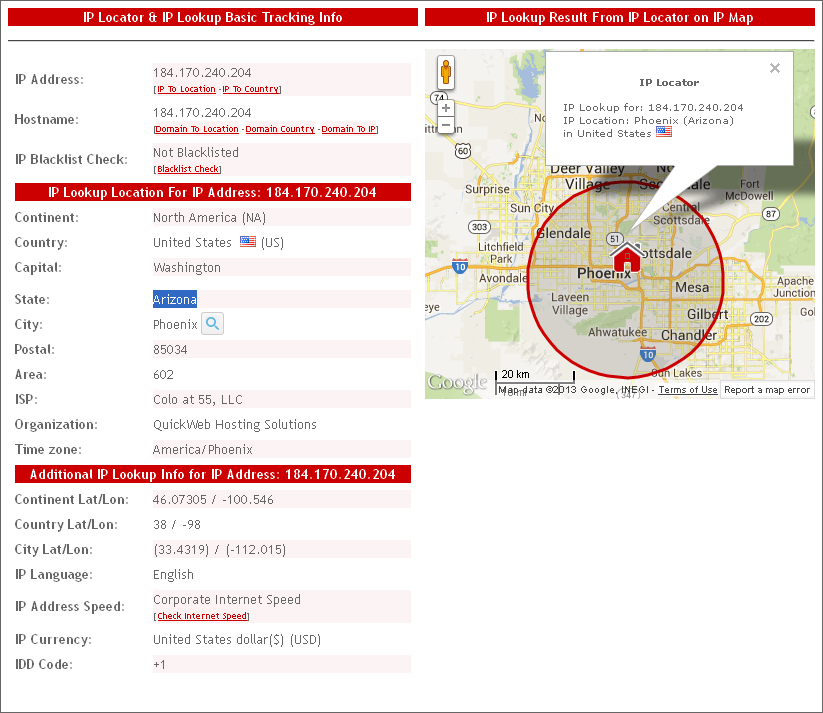Viewport: 823px width, 713px height.
Task: Click the route 87 marker on map
Action: coord(770,214)
